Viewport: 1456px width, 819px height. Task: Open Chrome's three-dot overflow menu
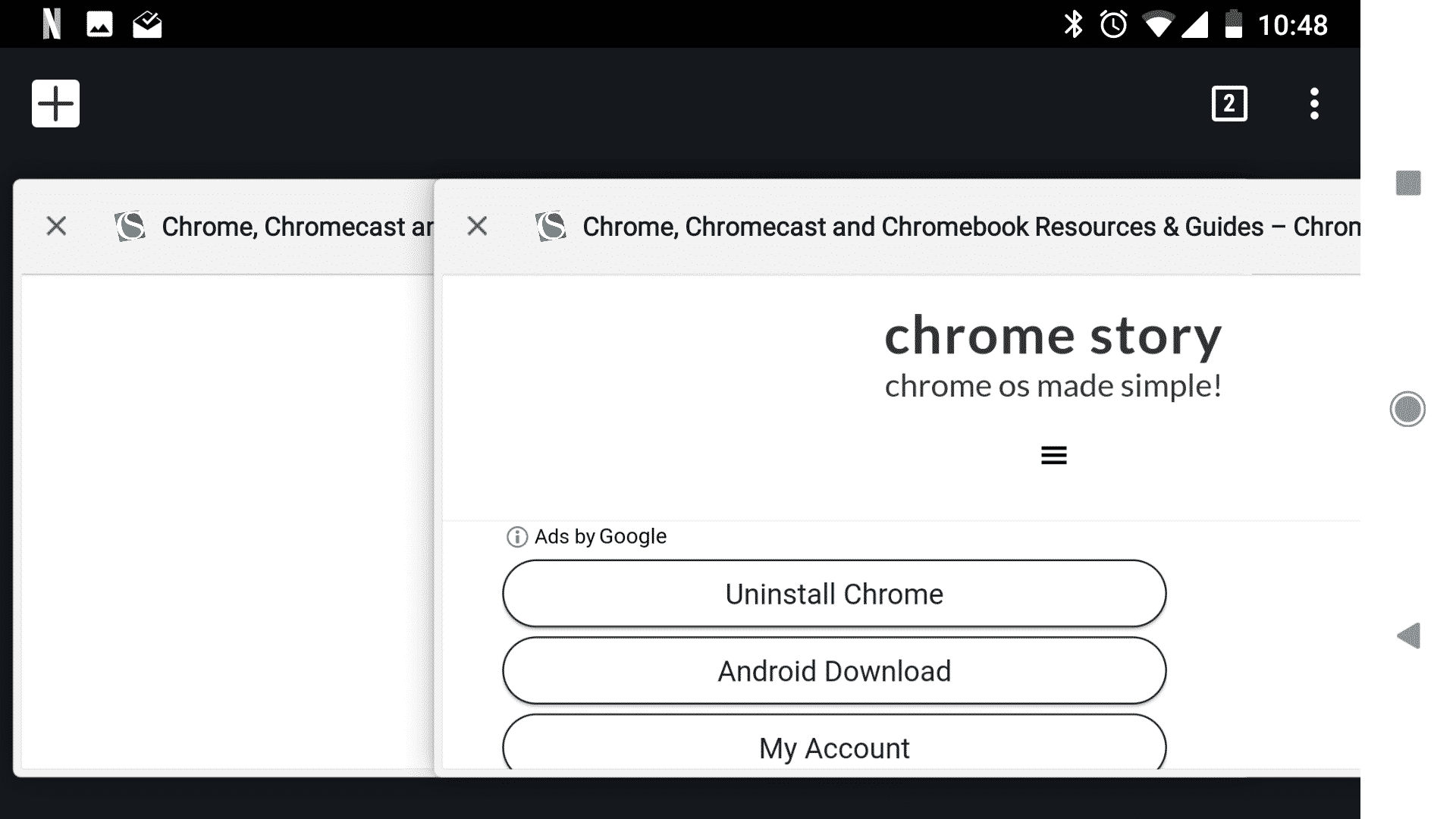point(1314,103)
